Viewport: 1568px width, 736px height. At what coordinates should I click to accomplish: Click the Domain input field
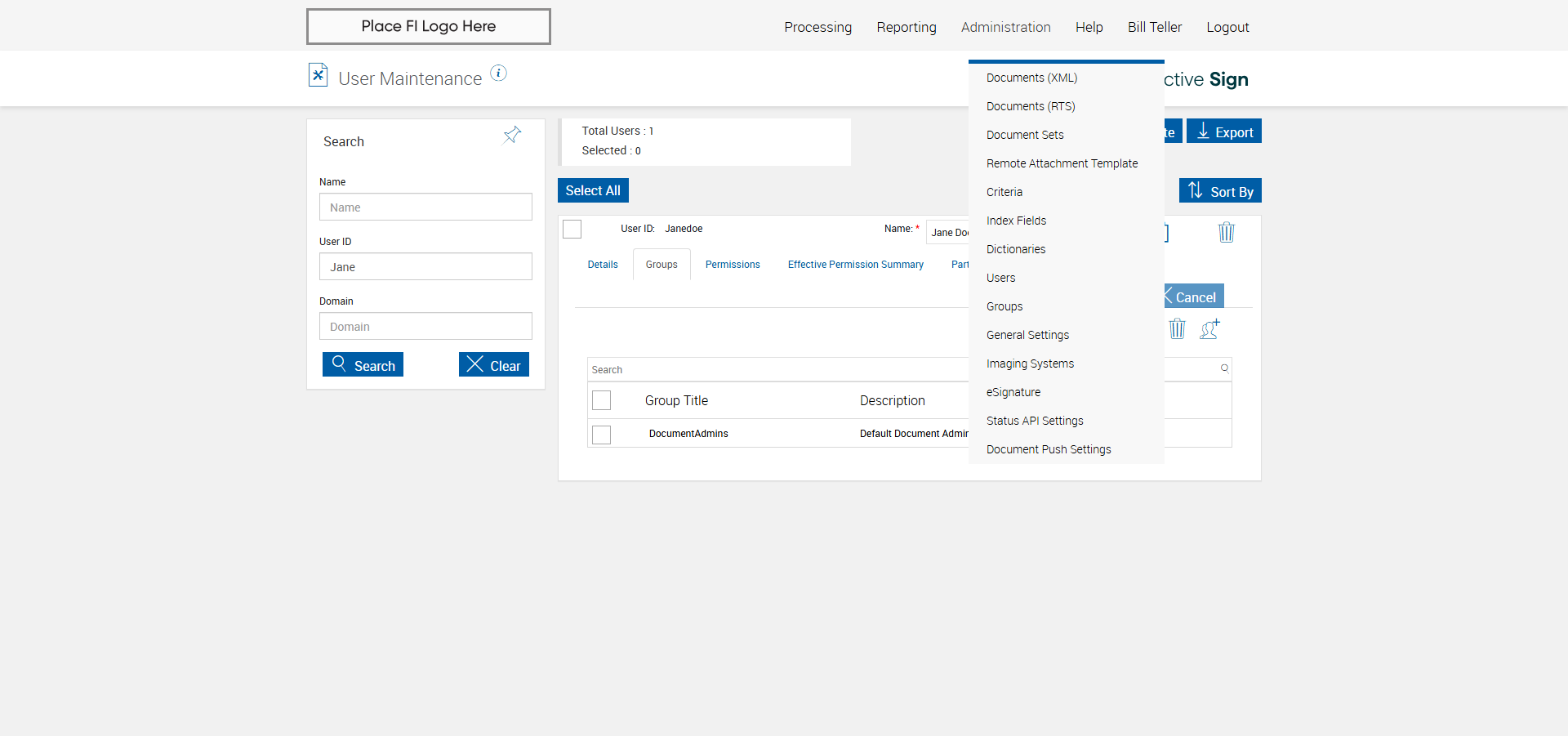(x=425, y=327)
